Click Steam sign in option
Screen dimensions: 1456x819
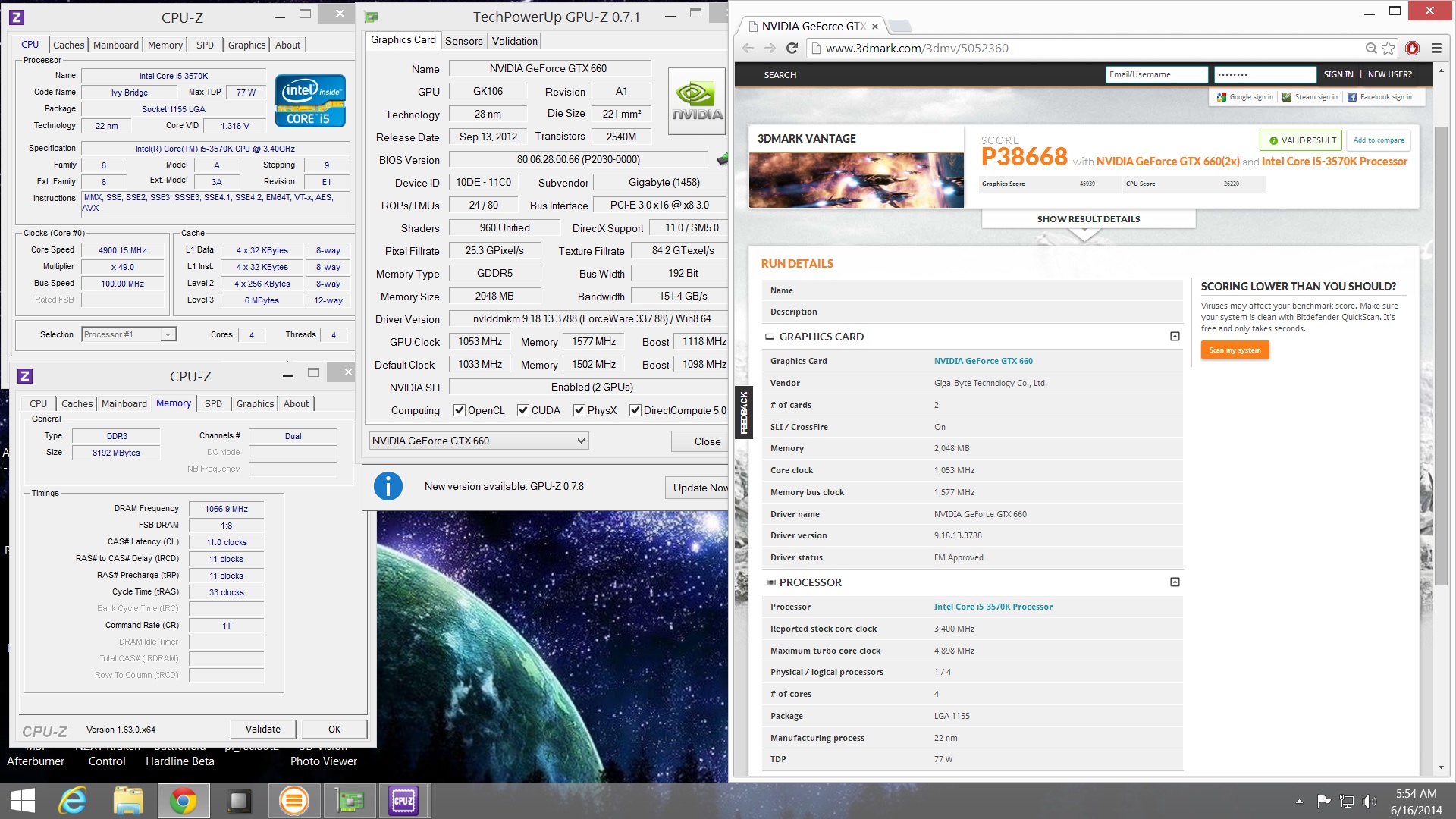1310,97
